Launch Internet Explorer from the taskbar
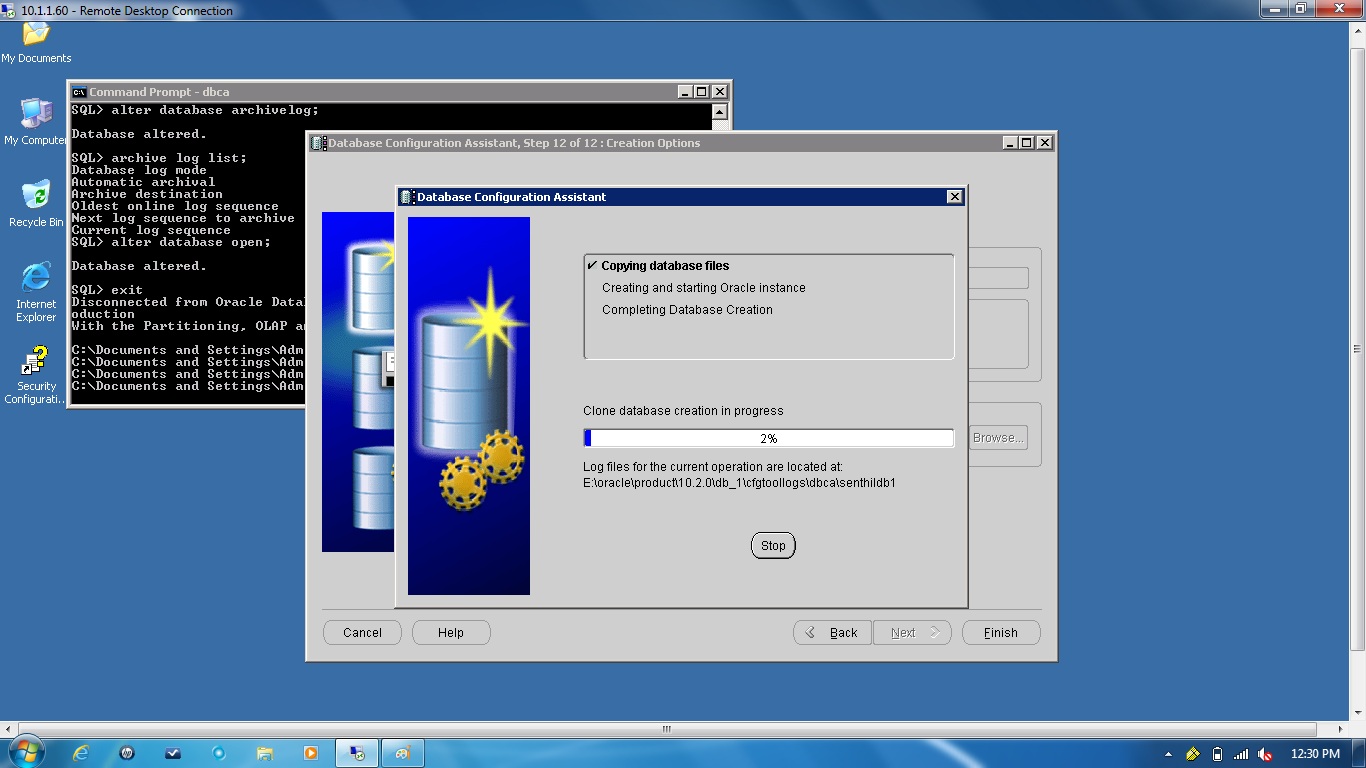This screenshot has width=1366, height=768. (81, 752)
